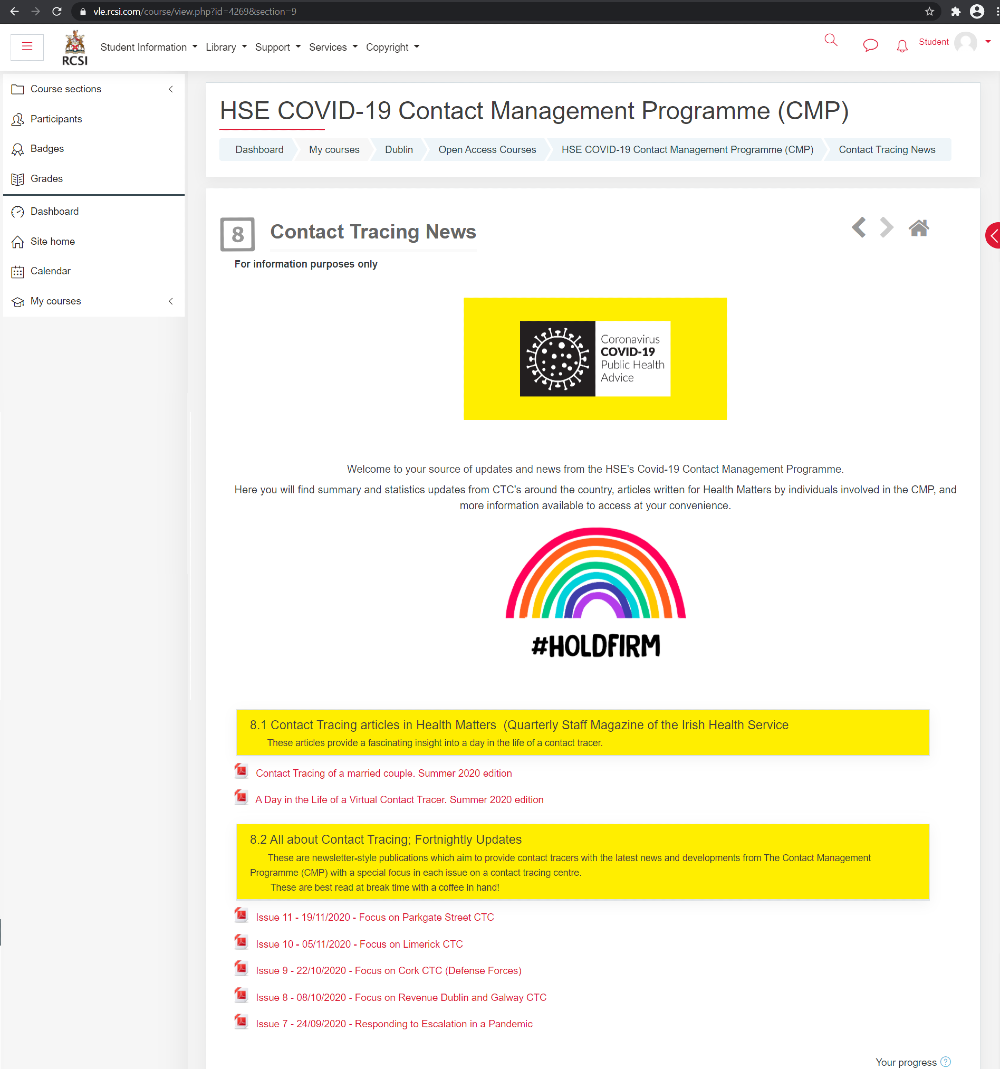Expand the Course sections chevron
Image resolution: width=1000 pixels, height=1069 pixels.
pos(170,89)
